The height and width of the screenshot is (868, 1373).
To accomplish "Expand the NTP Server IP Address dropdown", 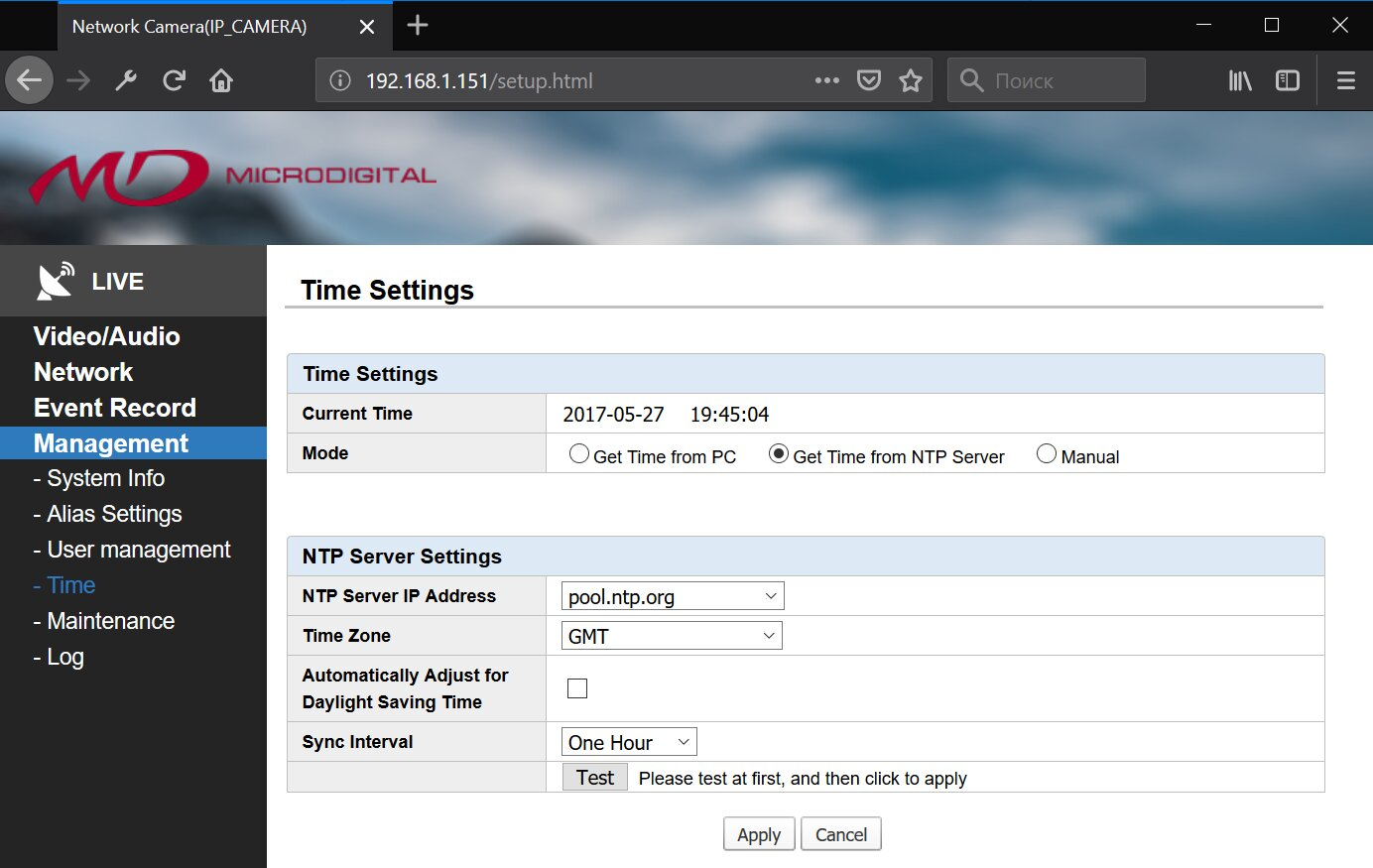I will tap(673, 596).
